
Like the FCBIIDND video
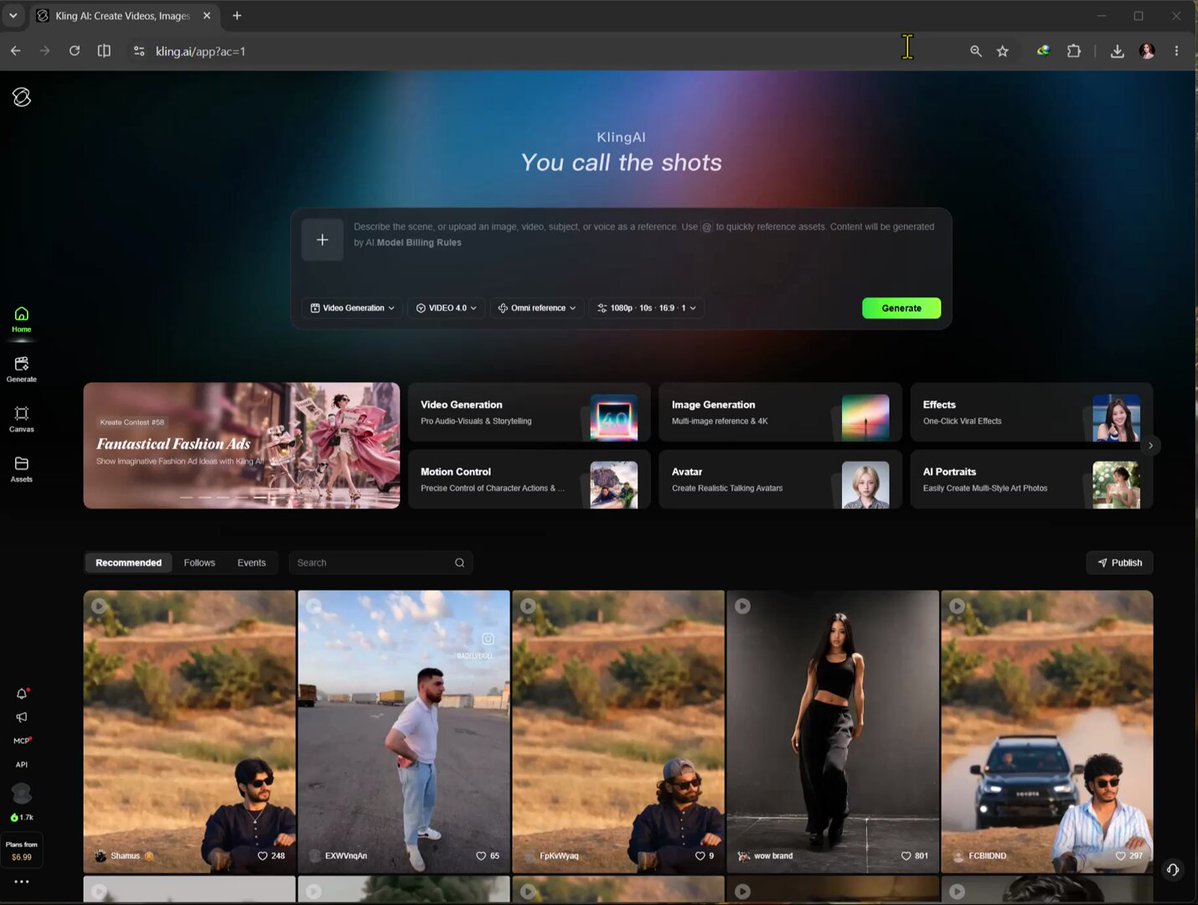1121,856
